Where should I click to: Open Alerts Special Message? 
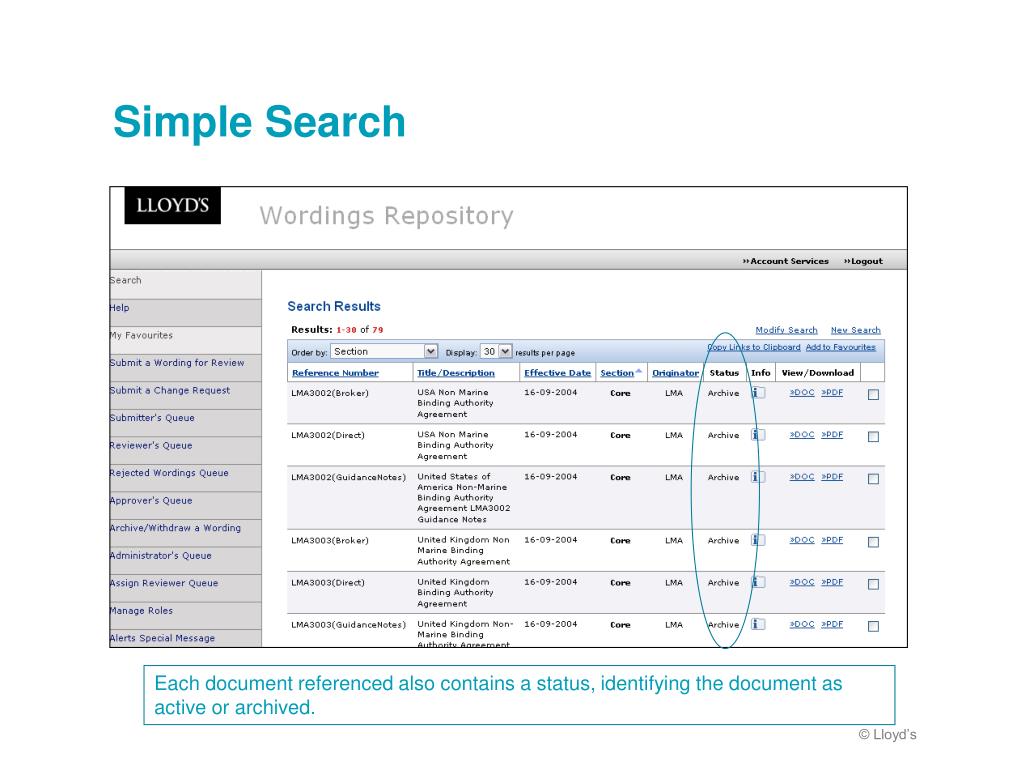tap(185, 638)
